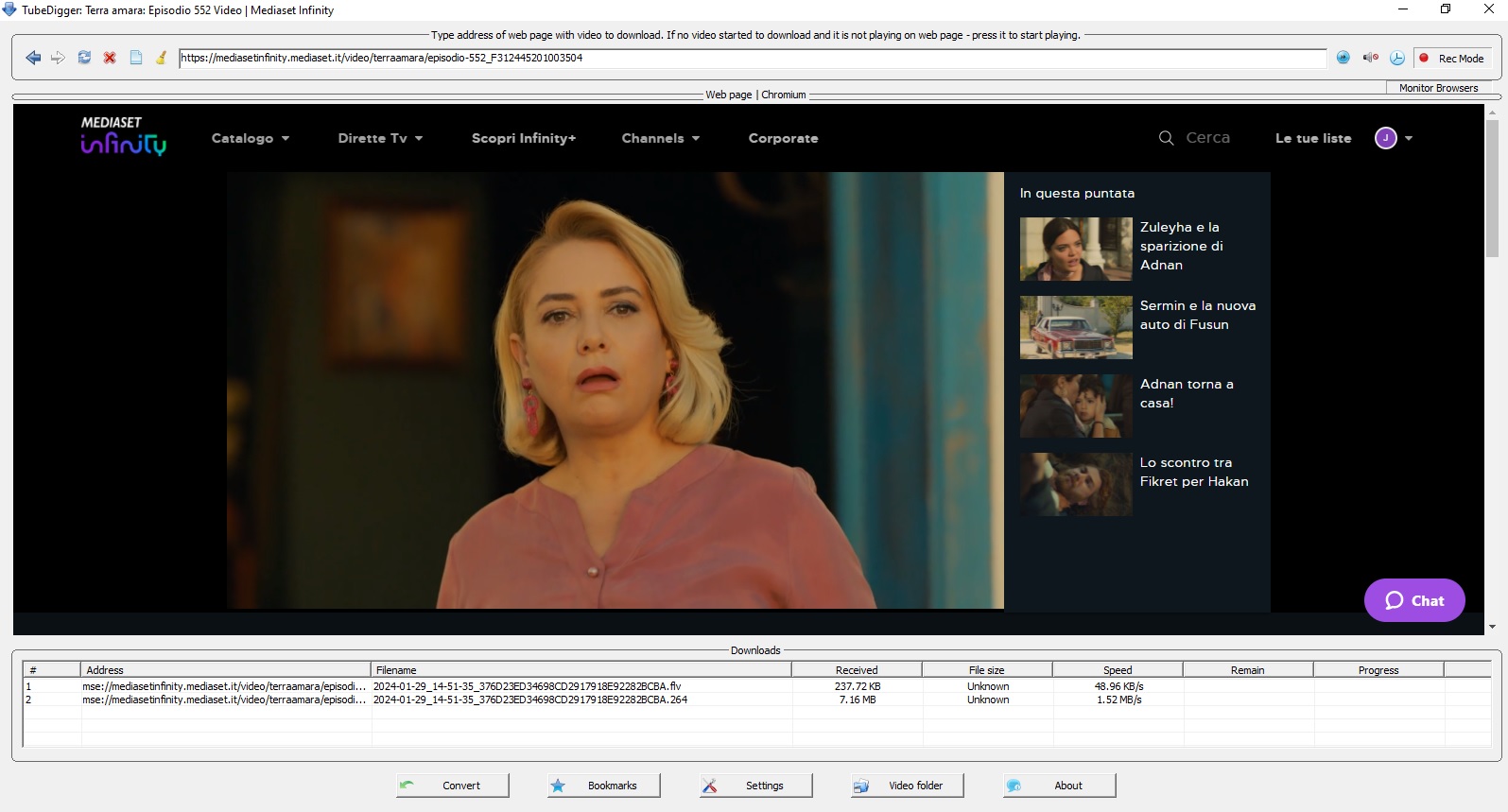Sort downloads by Remain column

(1248, 670)
